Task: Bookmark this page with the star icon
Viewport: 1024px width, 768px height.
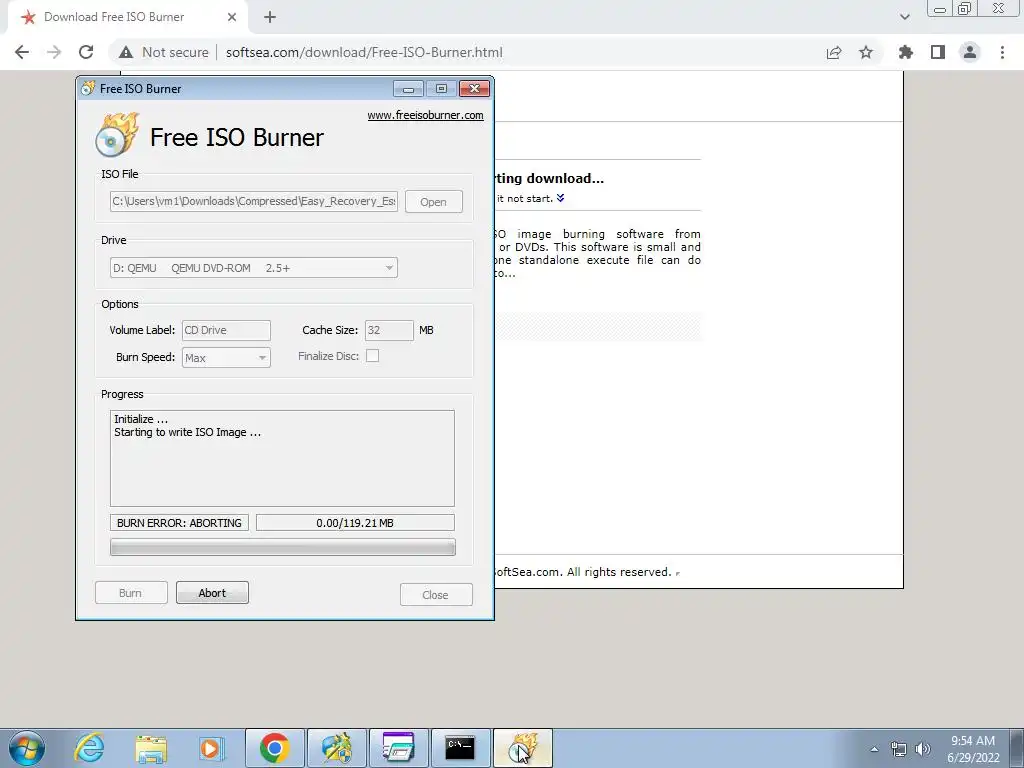Action: click(x=866, y=52)
